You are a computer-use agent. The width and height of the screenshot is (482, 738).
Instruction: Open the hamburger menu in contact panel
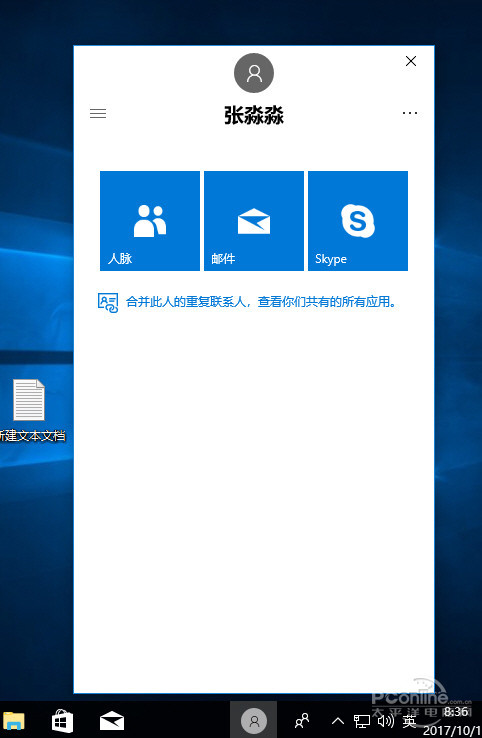(98, 113)
